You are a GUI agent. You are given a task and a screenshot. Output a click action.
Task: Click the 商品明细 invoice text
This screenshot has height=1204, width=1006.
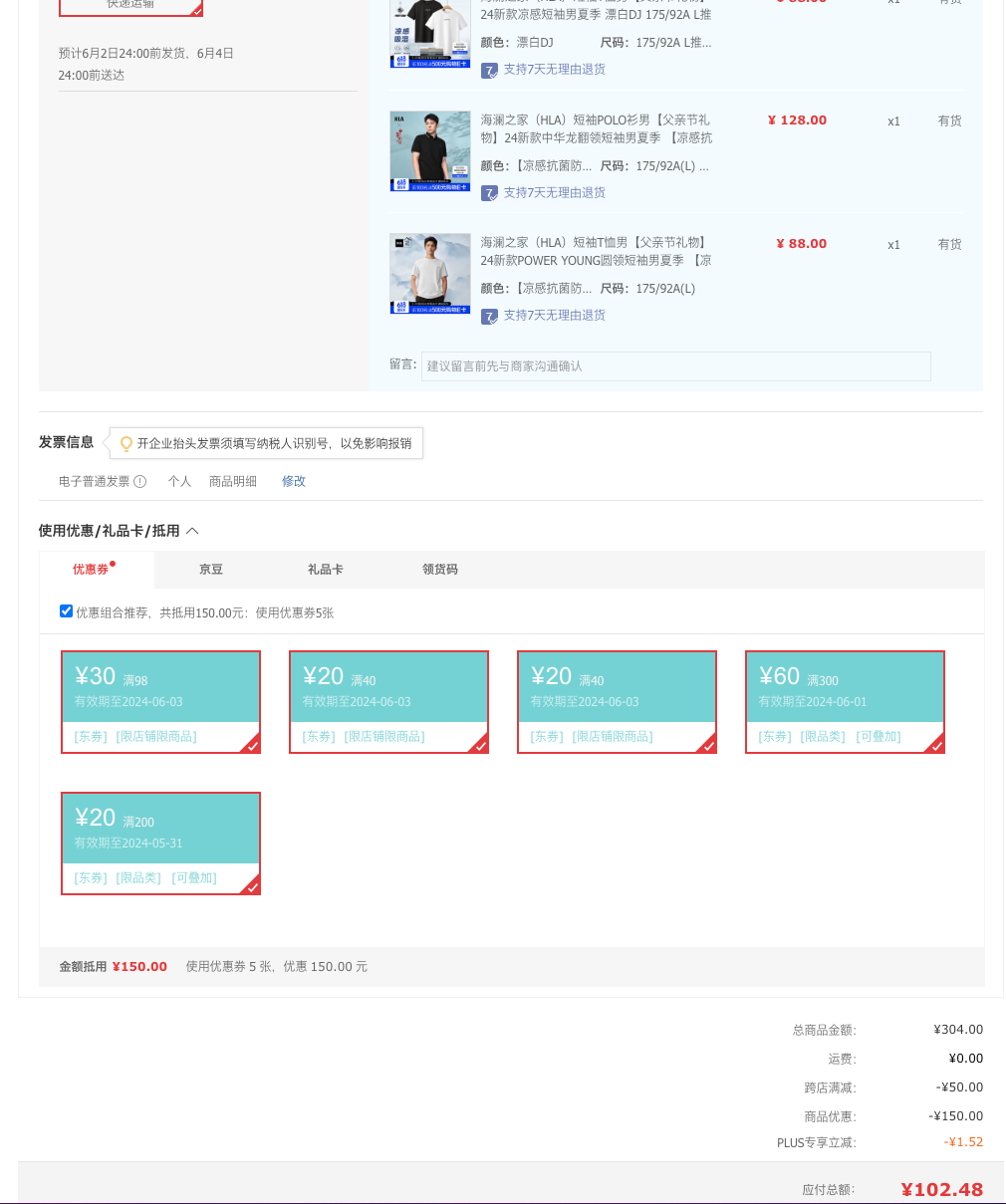[233, 481]
